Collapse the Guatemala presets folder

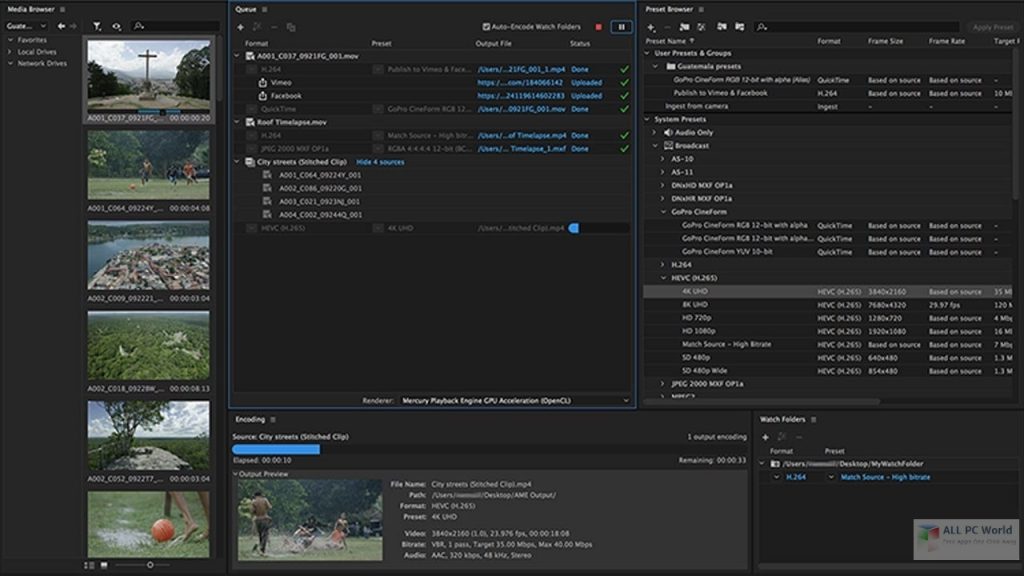pyautogui.click(x=656, y=66)
